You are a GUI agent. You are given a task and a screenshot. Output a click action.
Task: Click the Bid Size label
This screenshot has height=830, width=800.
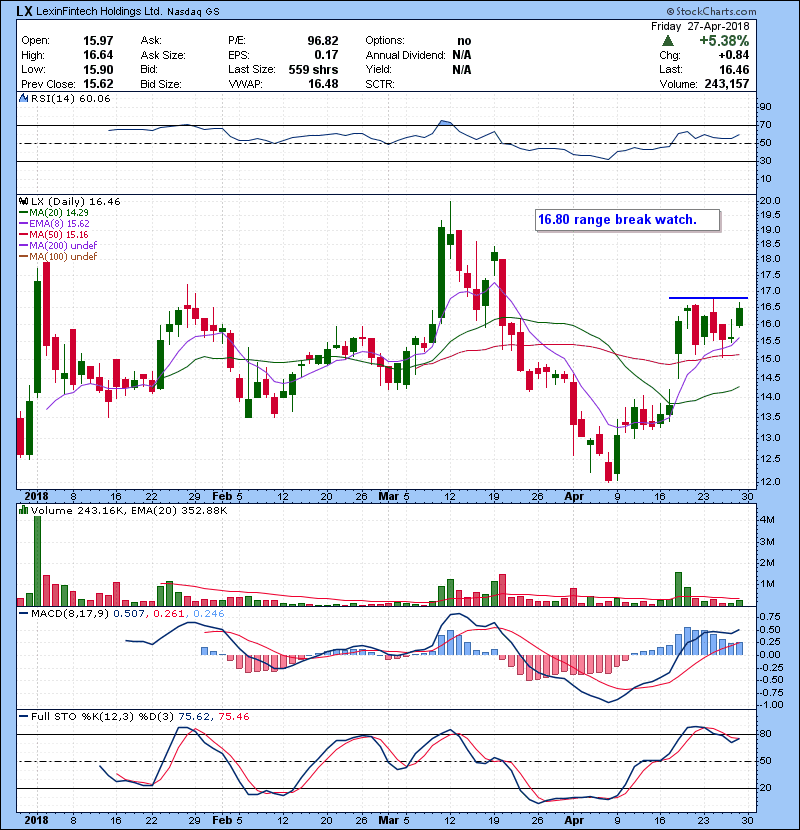(161, 84)
